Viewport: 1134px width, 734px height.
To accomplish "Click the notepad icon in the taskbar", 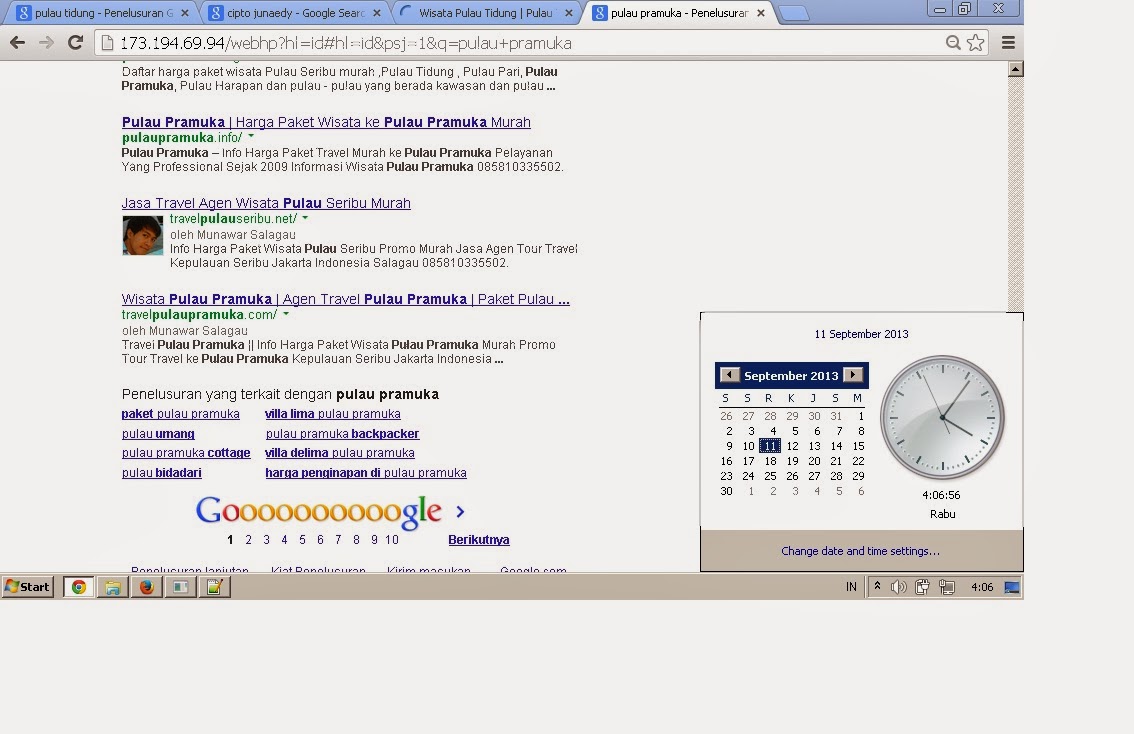I will (x=215, y=587).
